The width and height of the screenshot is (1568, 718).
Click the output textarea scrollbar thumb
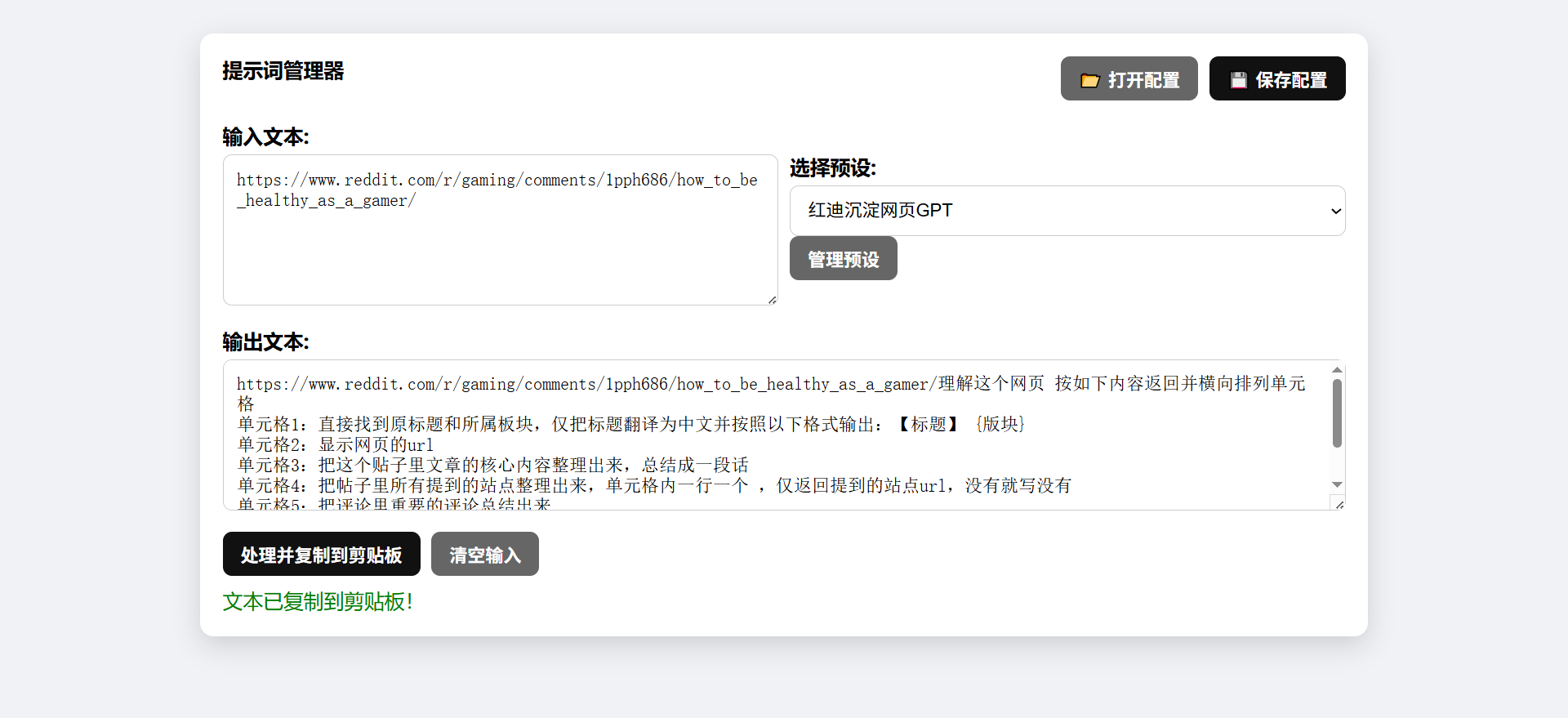pos(1337,413)
